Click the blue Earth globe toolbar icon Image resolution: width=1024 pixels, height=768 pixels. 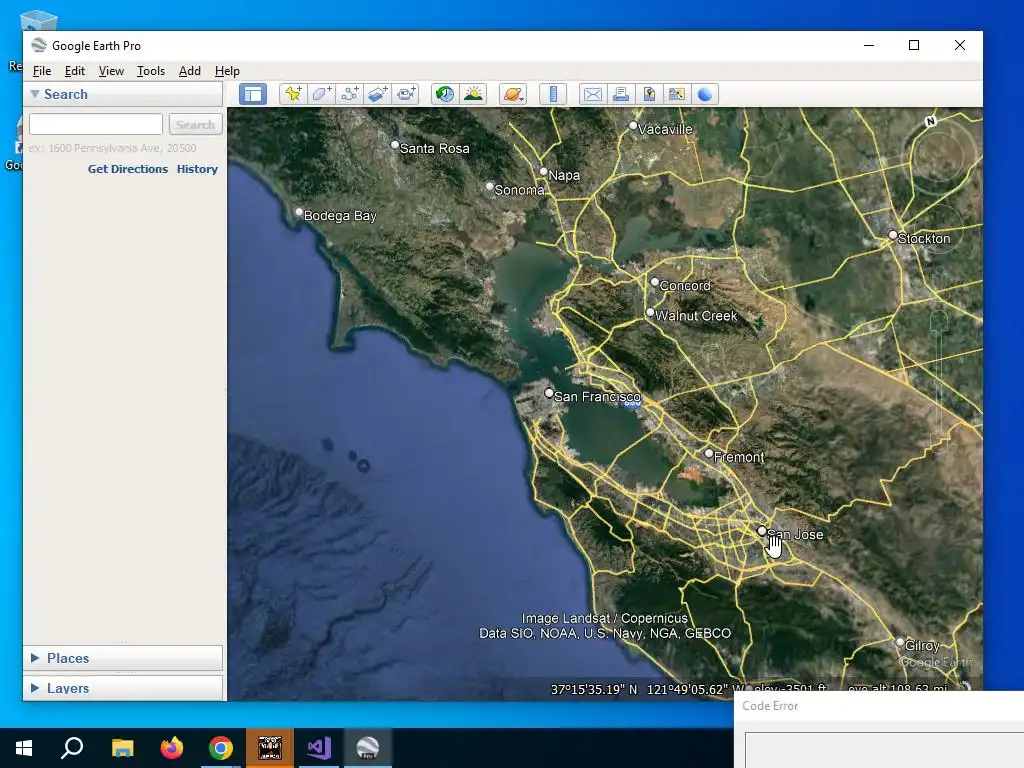coord(705,94)
